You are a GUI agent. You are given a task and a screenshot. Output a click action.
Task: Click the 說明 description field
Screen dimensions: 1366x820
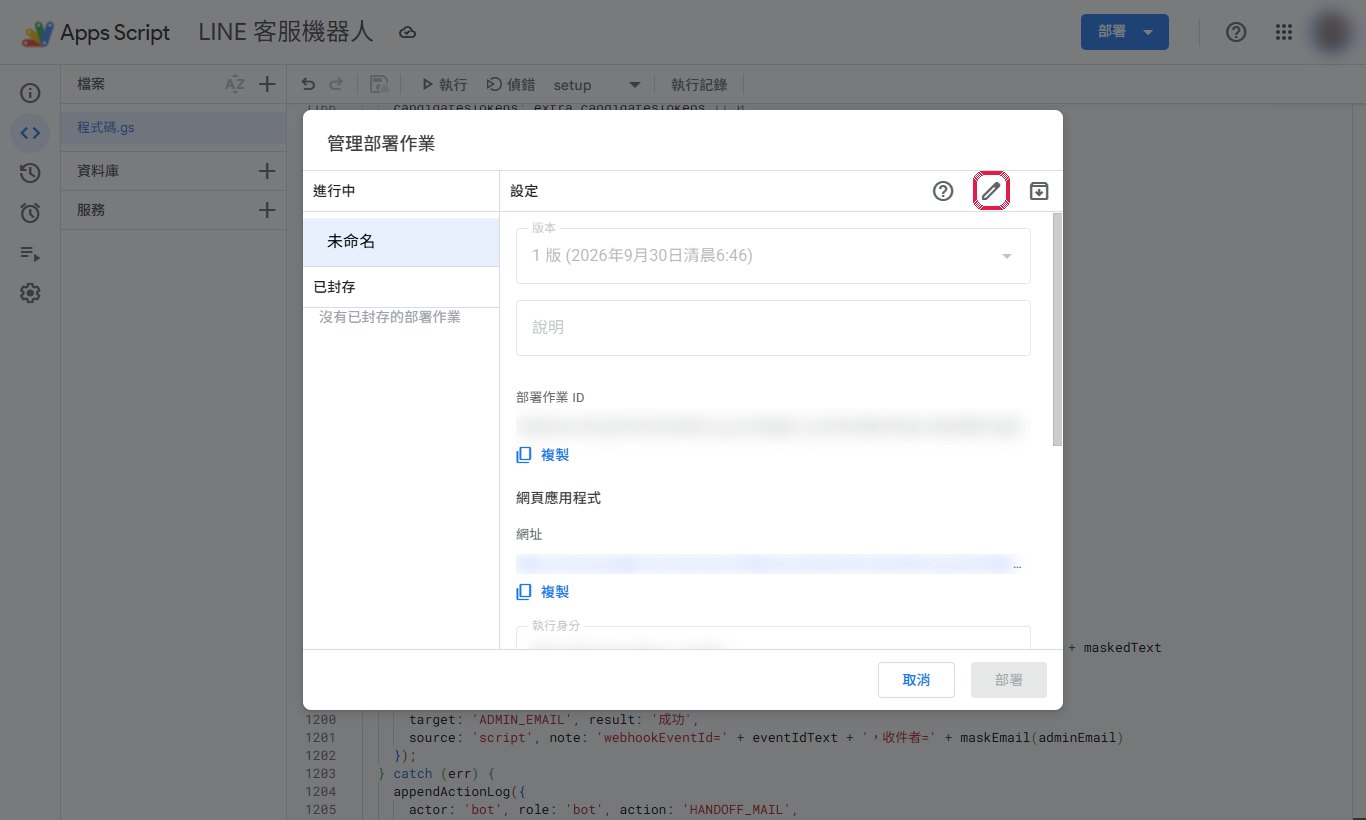[773, 328]
